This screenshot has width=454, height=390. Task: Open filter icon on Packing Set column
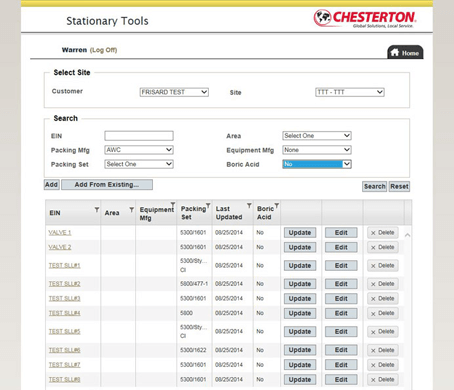pos(208,205)
